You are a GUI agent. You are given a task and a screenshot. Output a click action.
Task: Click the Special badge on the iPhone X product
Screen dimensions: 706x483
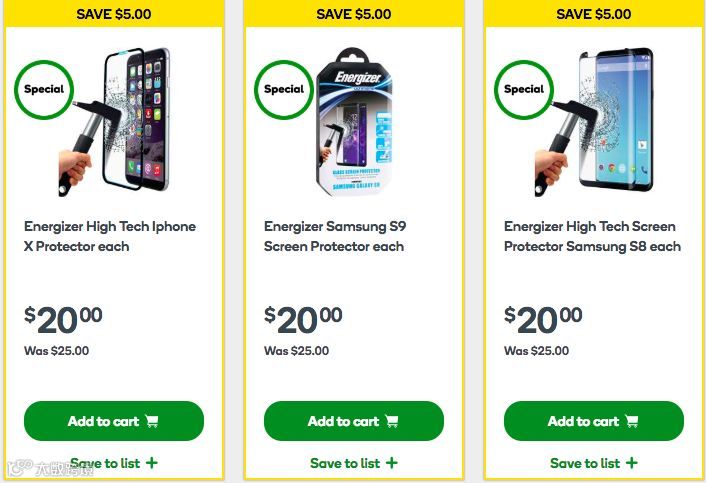(x=44, y=90)
